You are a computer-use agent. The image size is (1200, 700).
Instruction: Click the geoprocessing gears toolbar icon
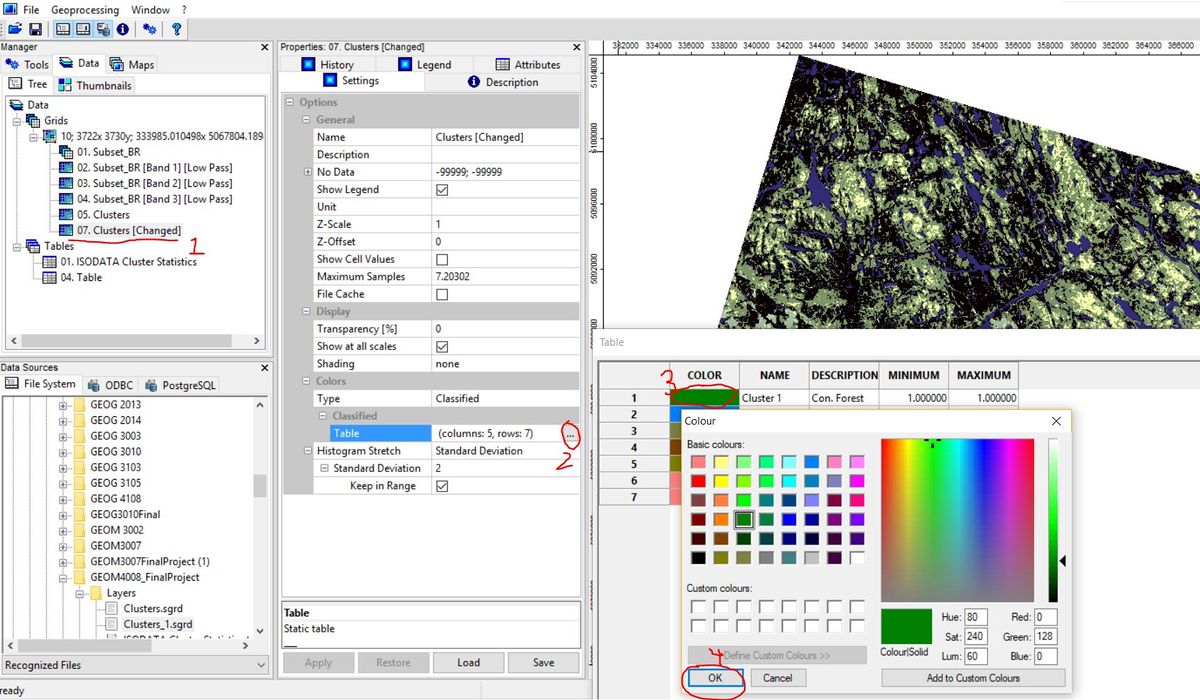(x=148, y=29)
